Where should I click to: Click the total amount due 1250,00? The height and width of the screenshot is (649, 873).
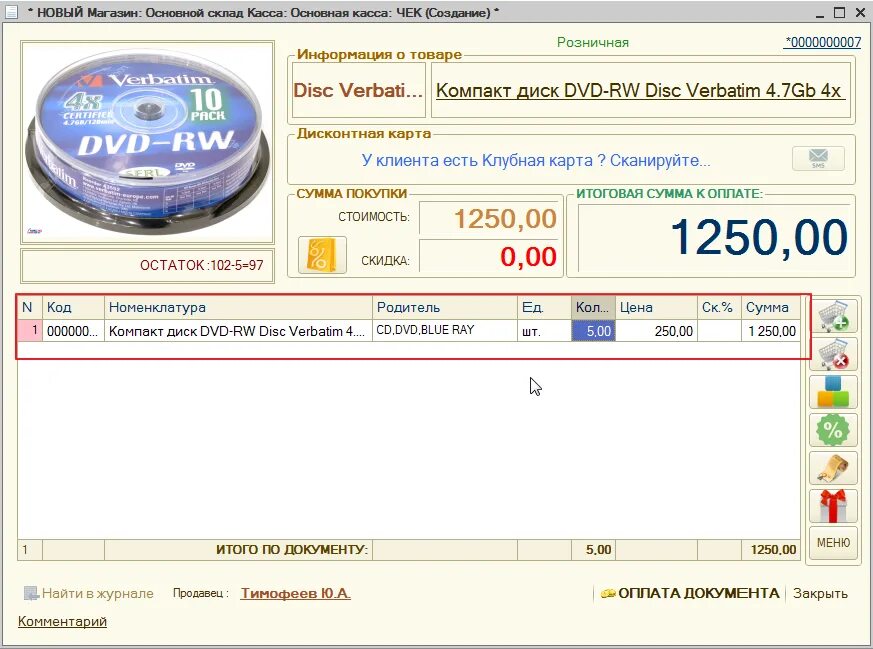714,238
